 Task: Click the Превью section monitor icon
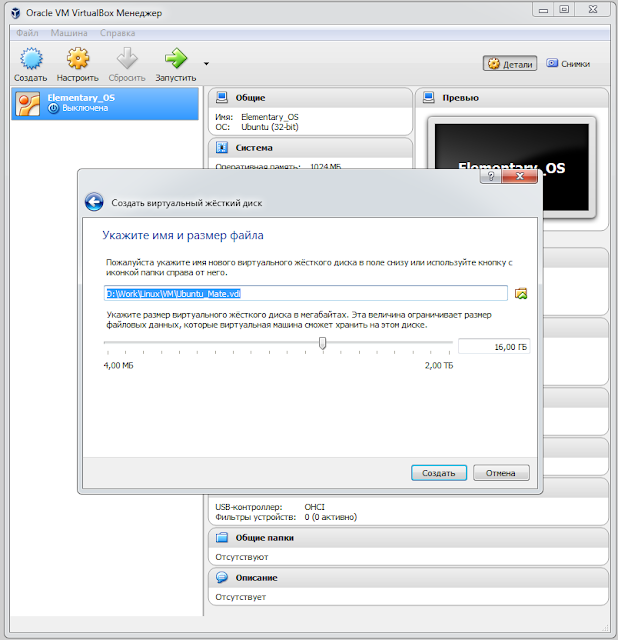tap(429, 98)
